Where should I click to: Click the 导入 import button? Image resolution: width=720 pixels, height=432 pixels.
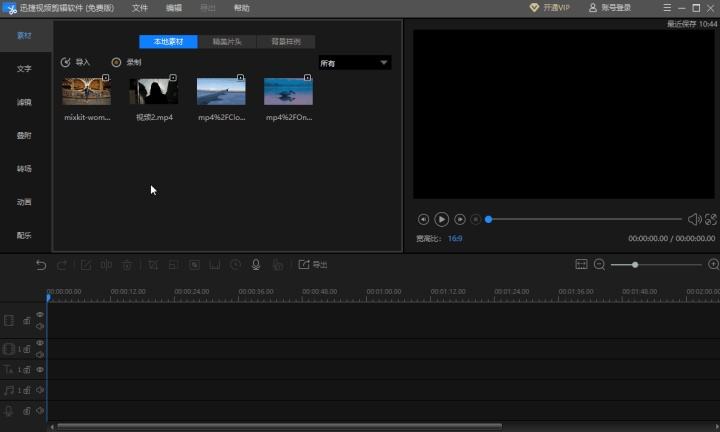75,62
